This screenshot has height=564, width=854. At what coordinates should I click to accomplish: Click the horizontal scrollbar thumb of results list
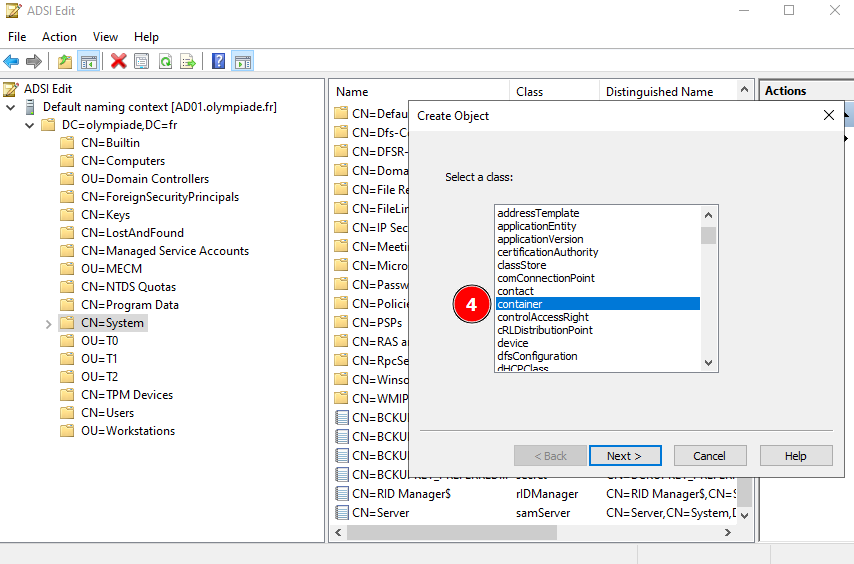[x=452, y=532]
